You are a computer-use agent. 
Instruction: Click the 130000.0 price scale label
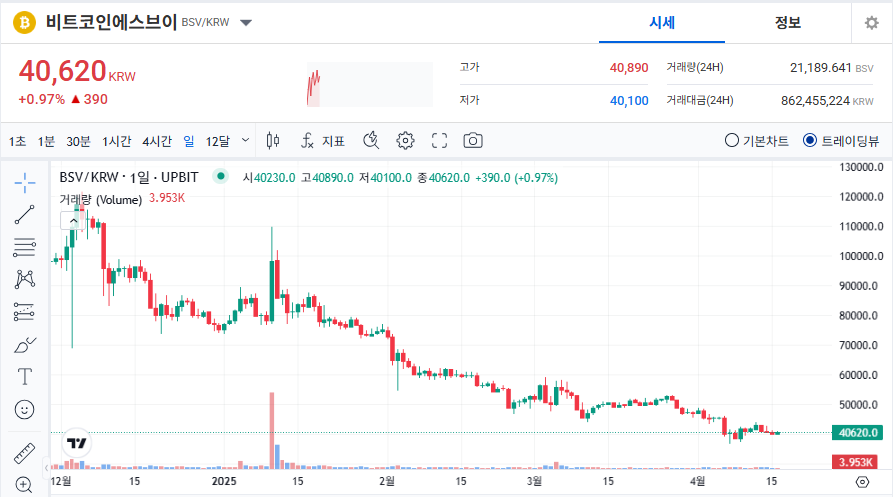[861, 167]
